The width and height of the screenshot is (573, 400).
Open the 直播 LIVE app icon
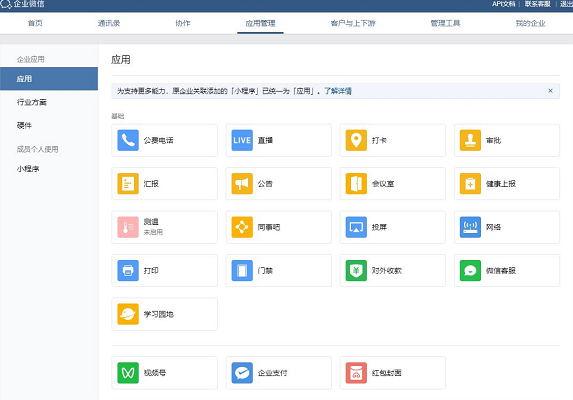point(242,140)
